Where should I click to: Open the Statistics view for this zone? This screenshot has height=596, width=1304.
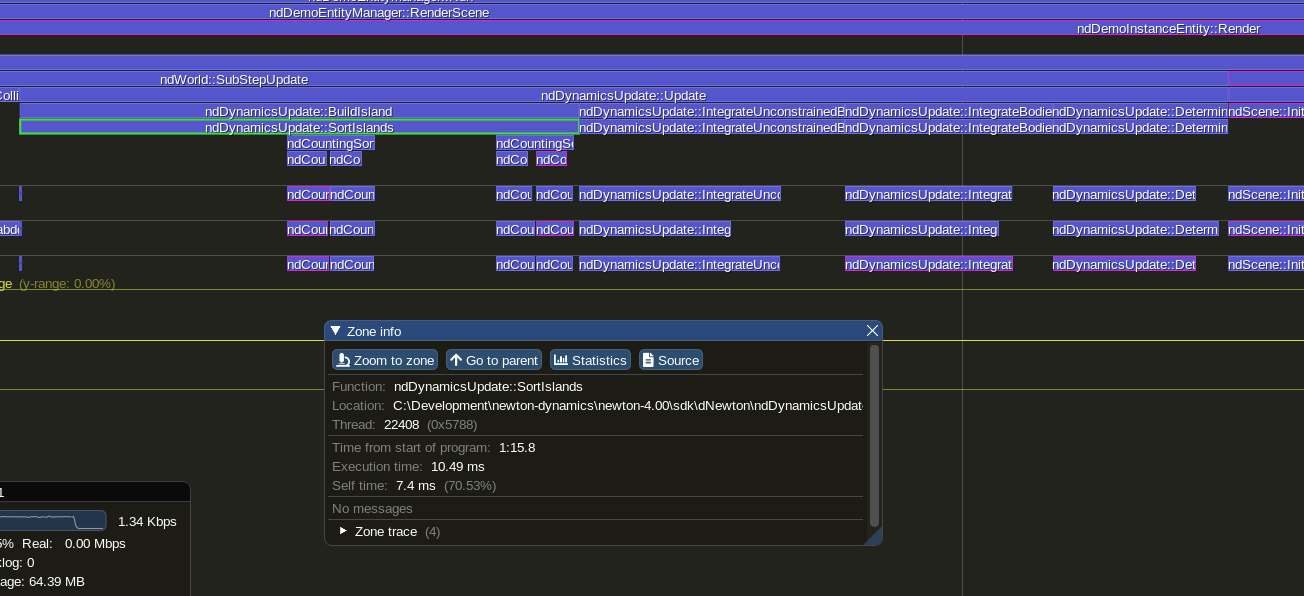tap(590, 360)
